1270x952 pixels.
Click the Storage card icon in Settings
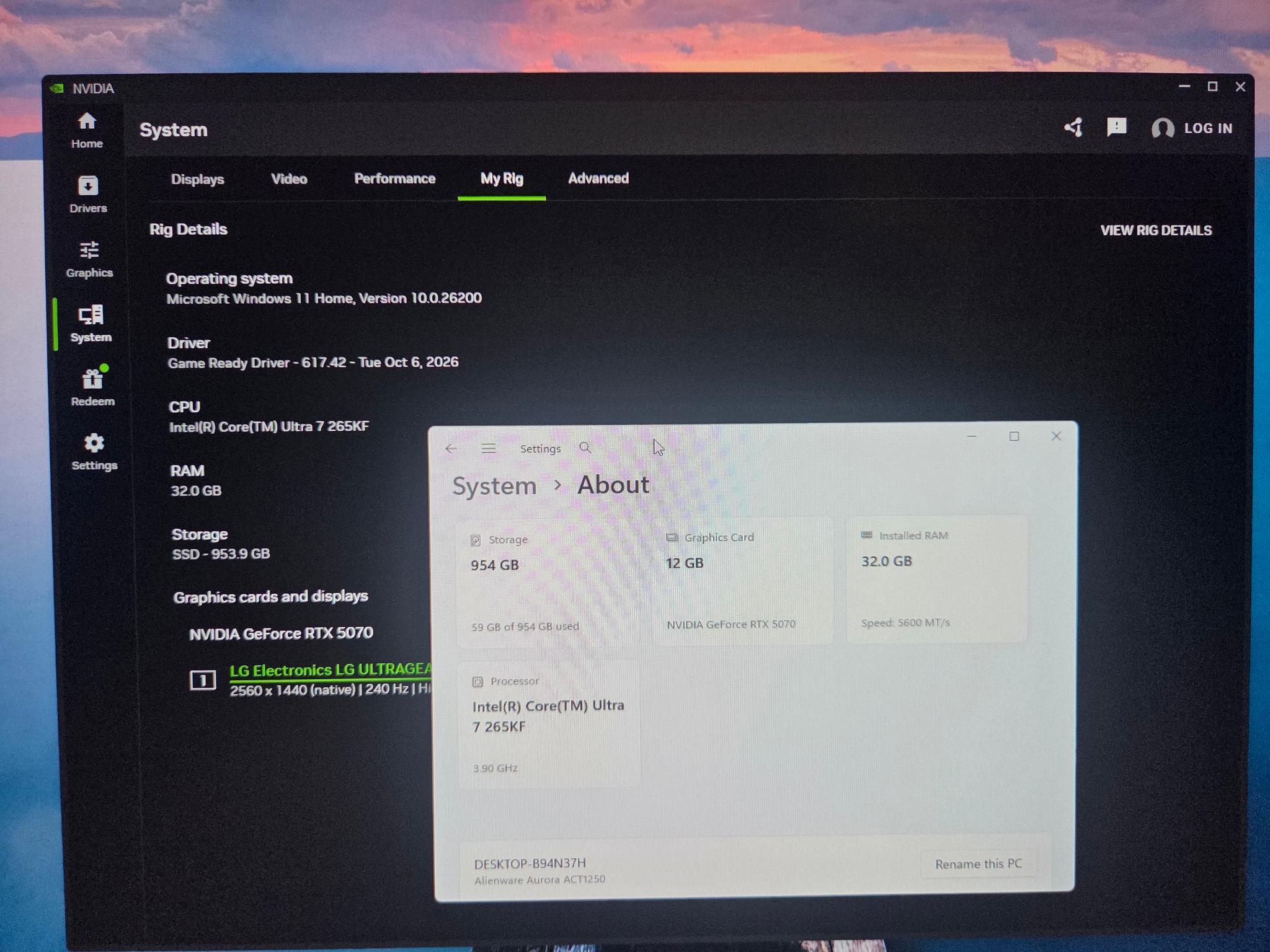click(x=476, y=540)
